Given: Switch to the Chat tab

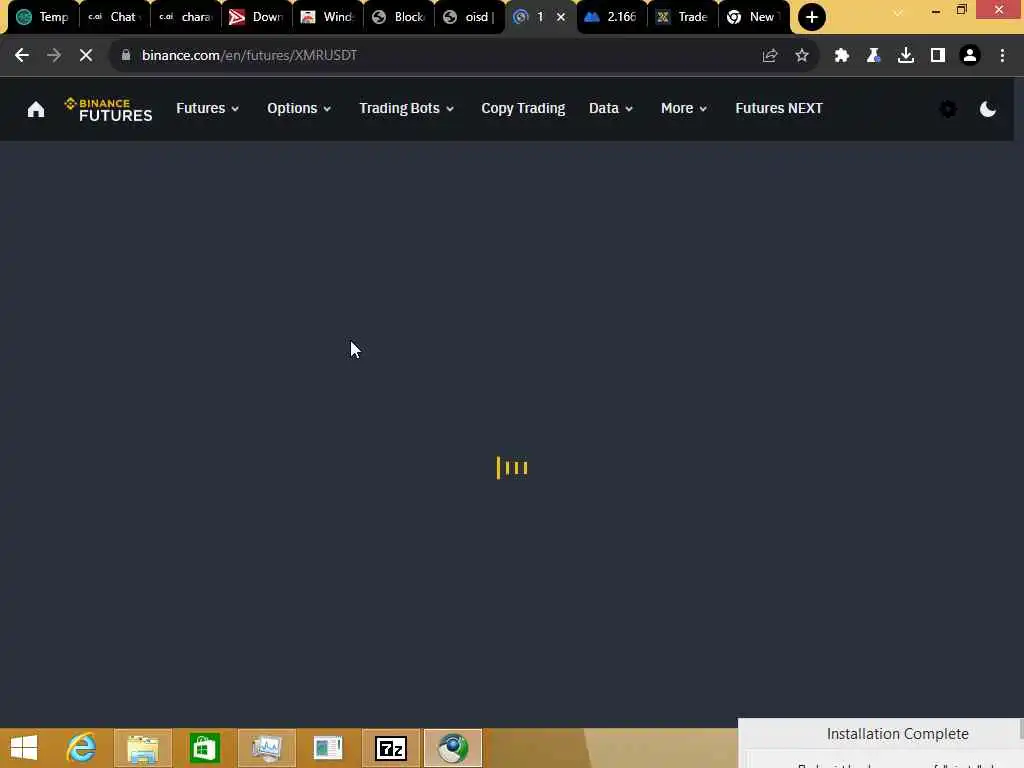Looking at the screenshot, I should coord(114,17).
